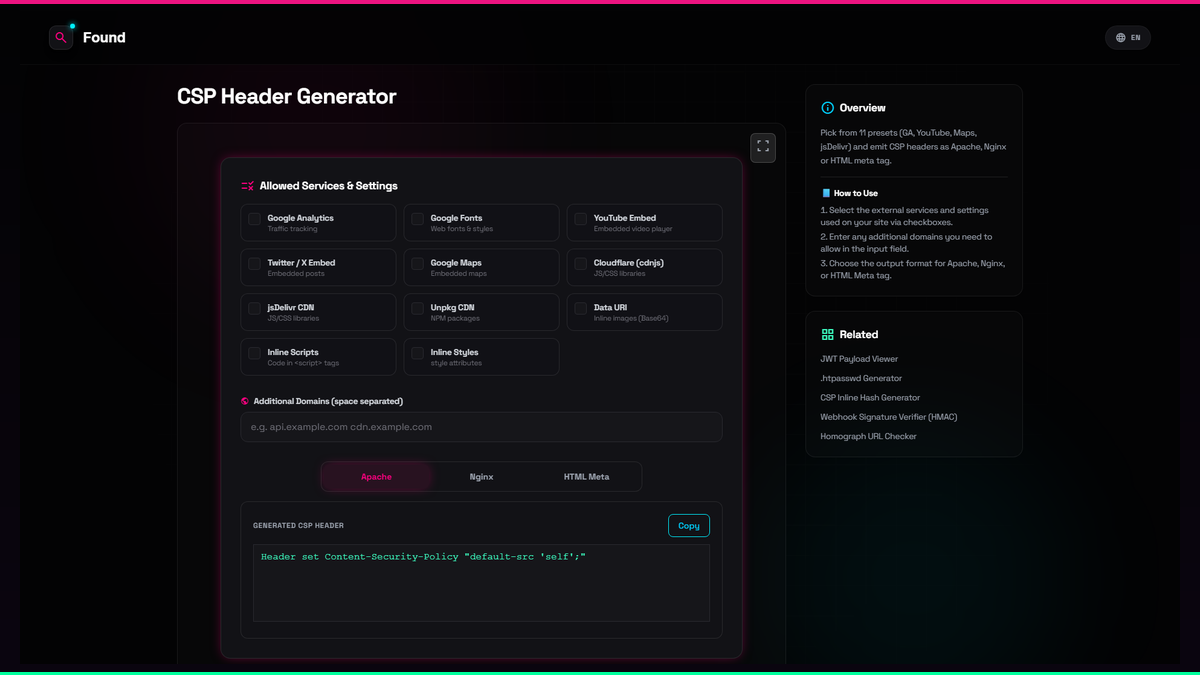
Task: Open the EN language selector
Action: click(x=1128, y=38)
